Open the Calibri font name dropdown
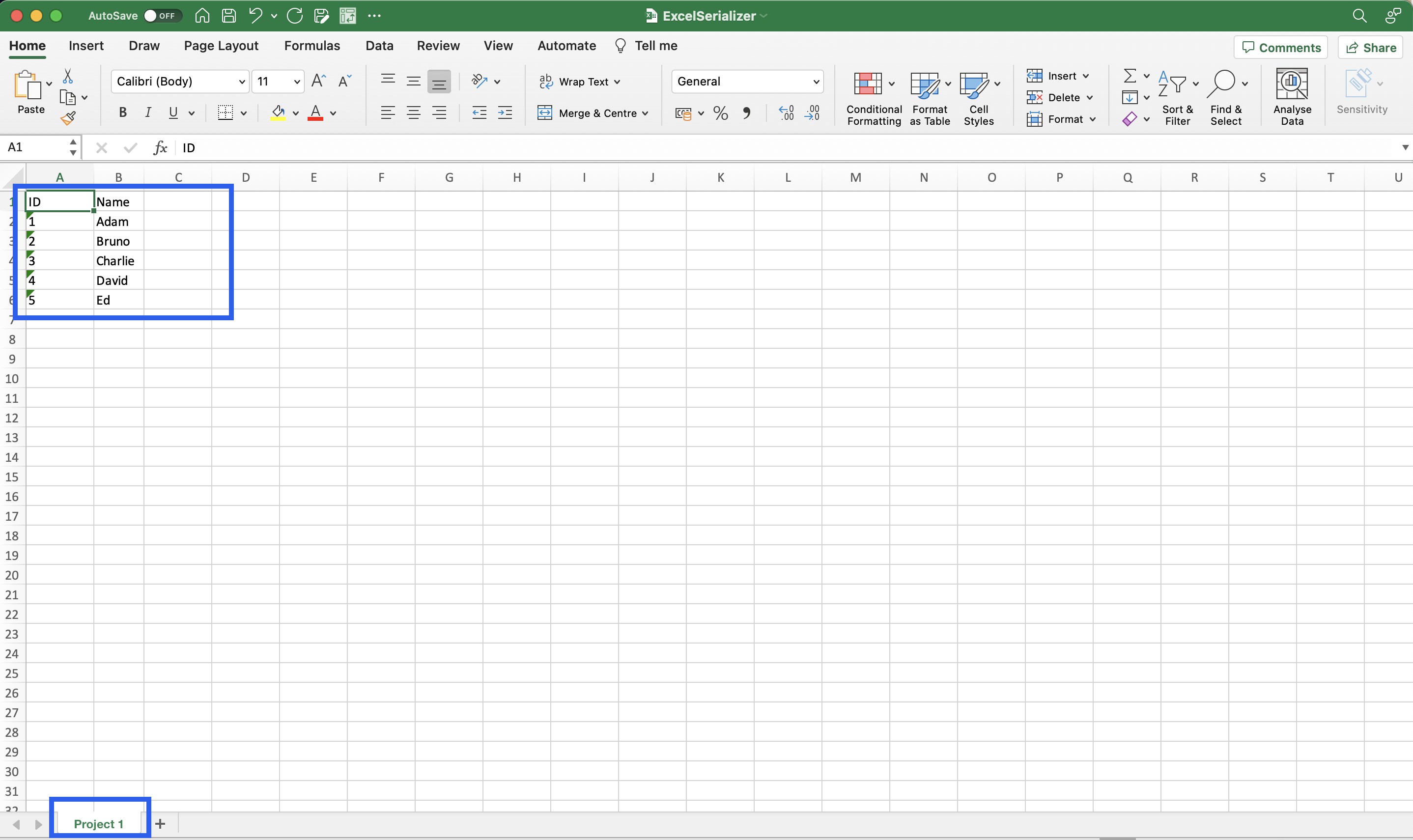Image resolution: width=1413 pixels, height=840 pixels. point(242,82)
